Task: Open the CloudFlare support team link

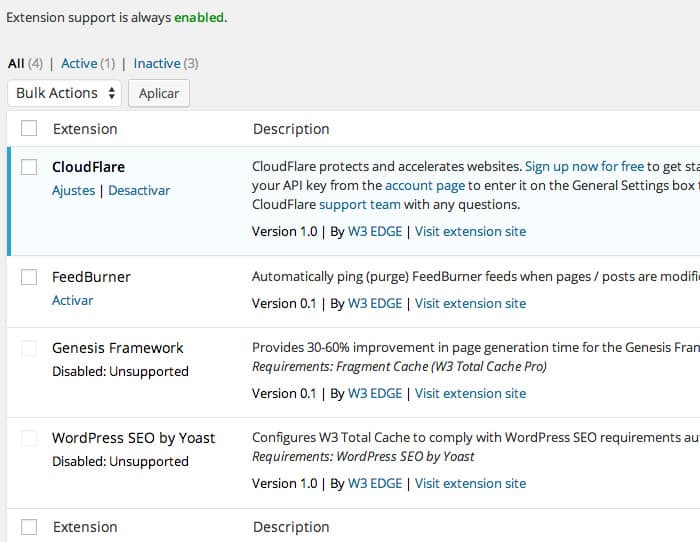Action: click(360, 205)
